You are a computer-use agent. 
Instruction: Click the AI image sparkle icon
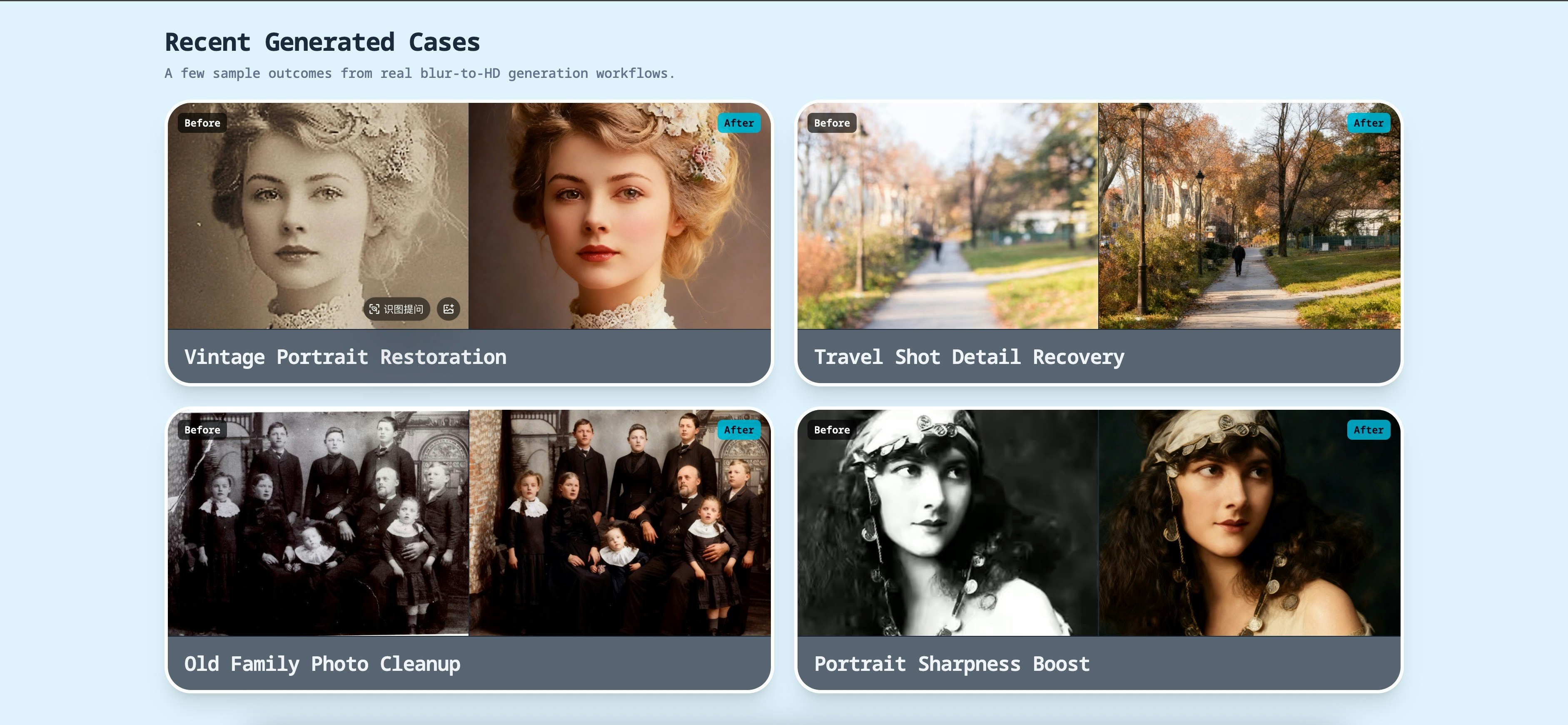tap(449, 309)
